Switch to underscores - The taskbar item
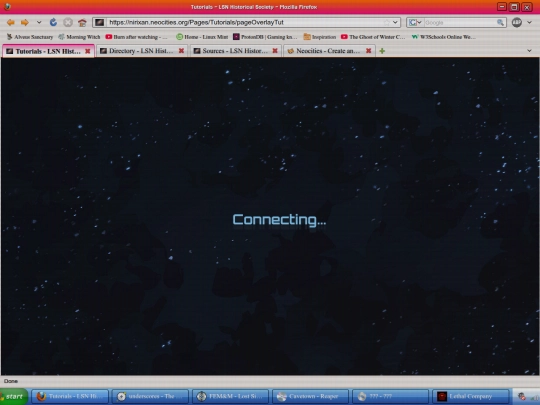Image resolution: width=540 pixels, height=405 pixels. pyautogui.click(x=150, y=396)
